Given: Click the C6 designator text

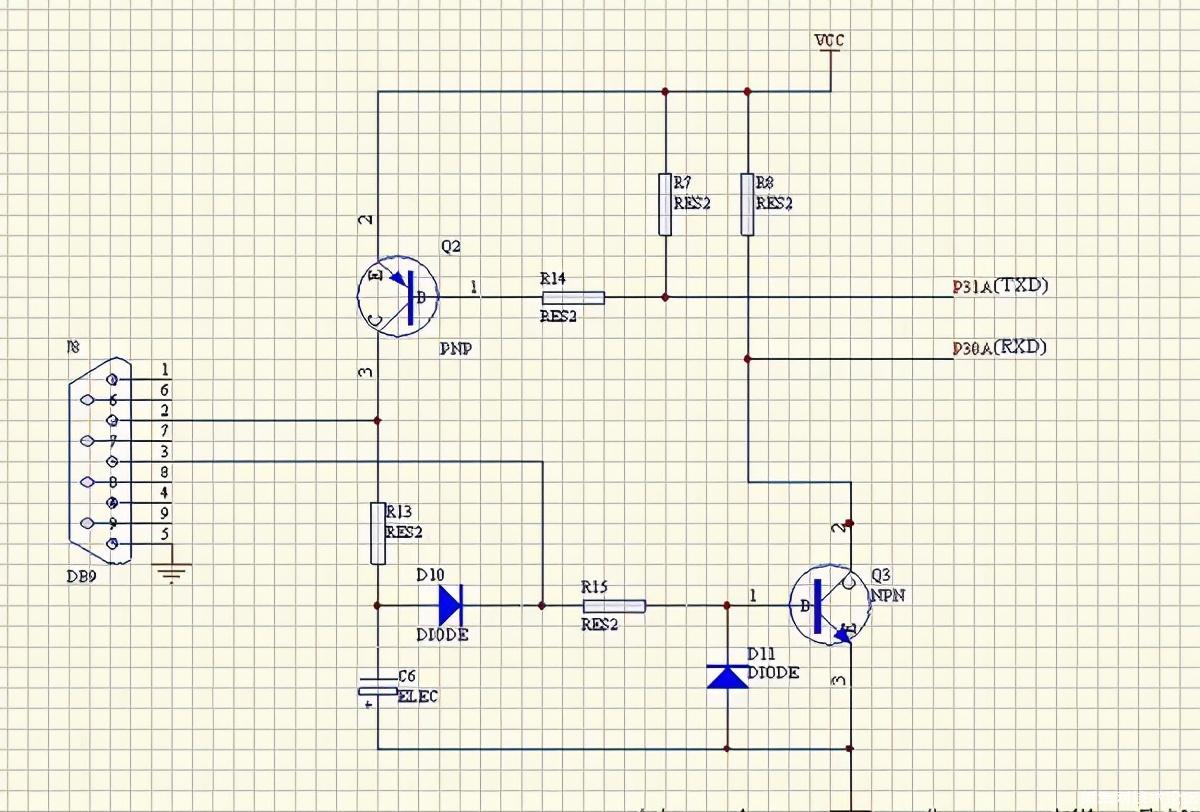Looking at the screenshot, I should click(406, 677).
